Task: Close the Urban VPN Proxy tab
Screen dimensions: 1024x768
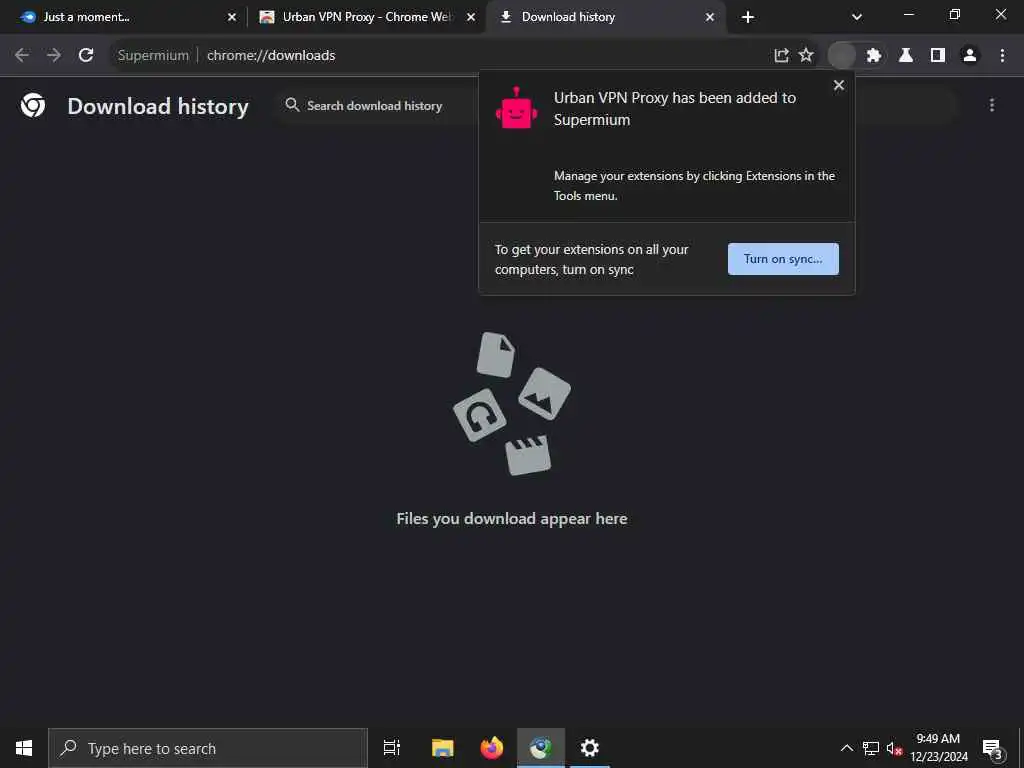Action: click(471, 18)
